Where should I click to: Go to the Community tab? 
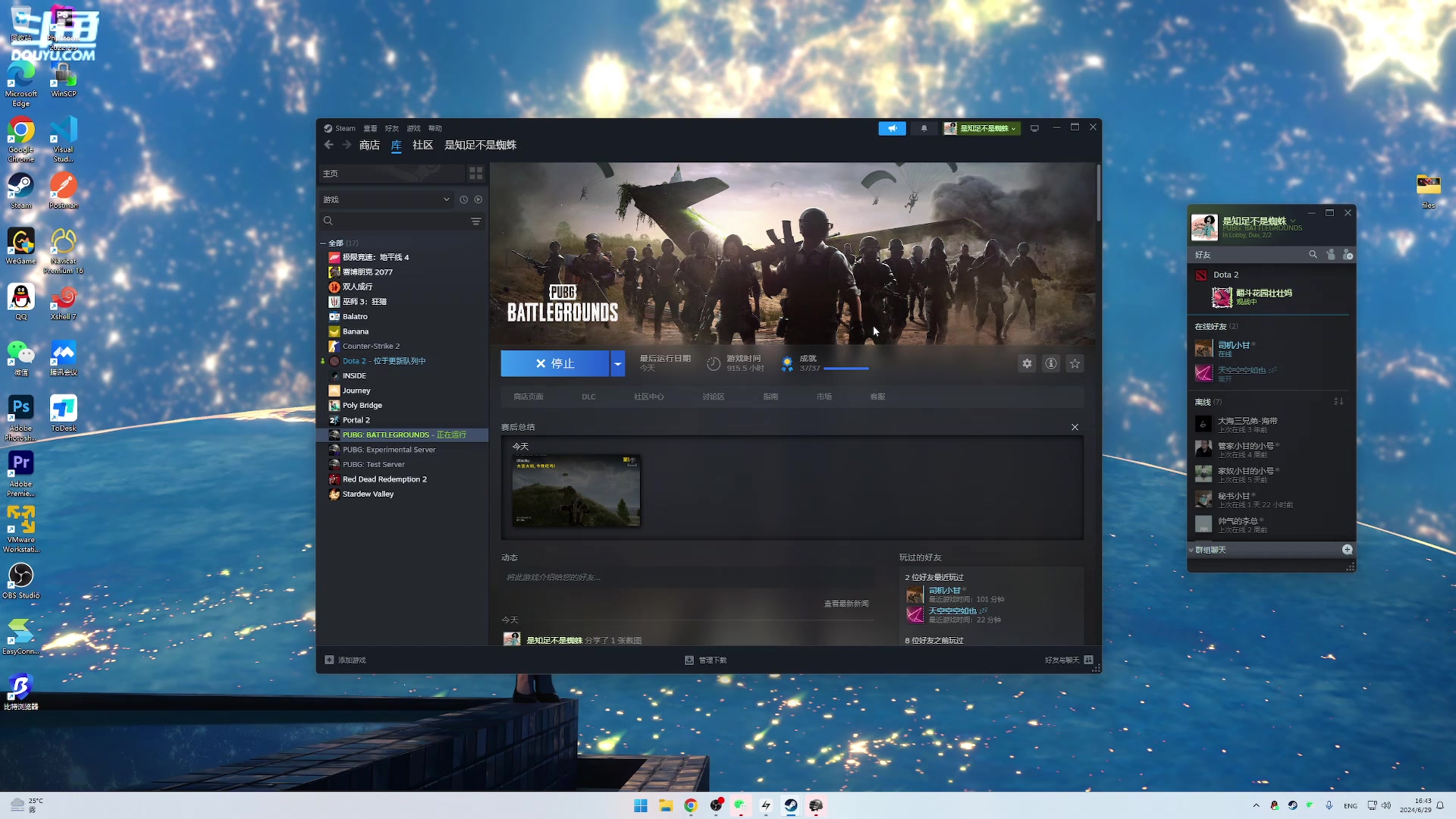(422, 145)
